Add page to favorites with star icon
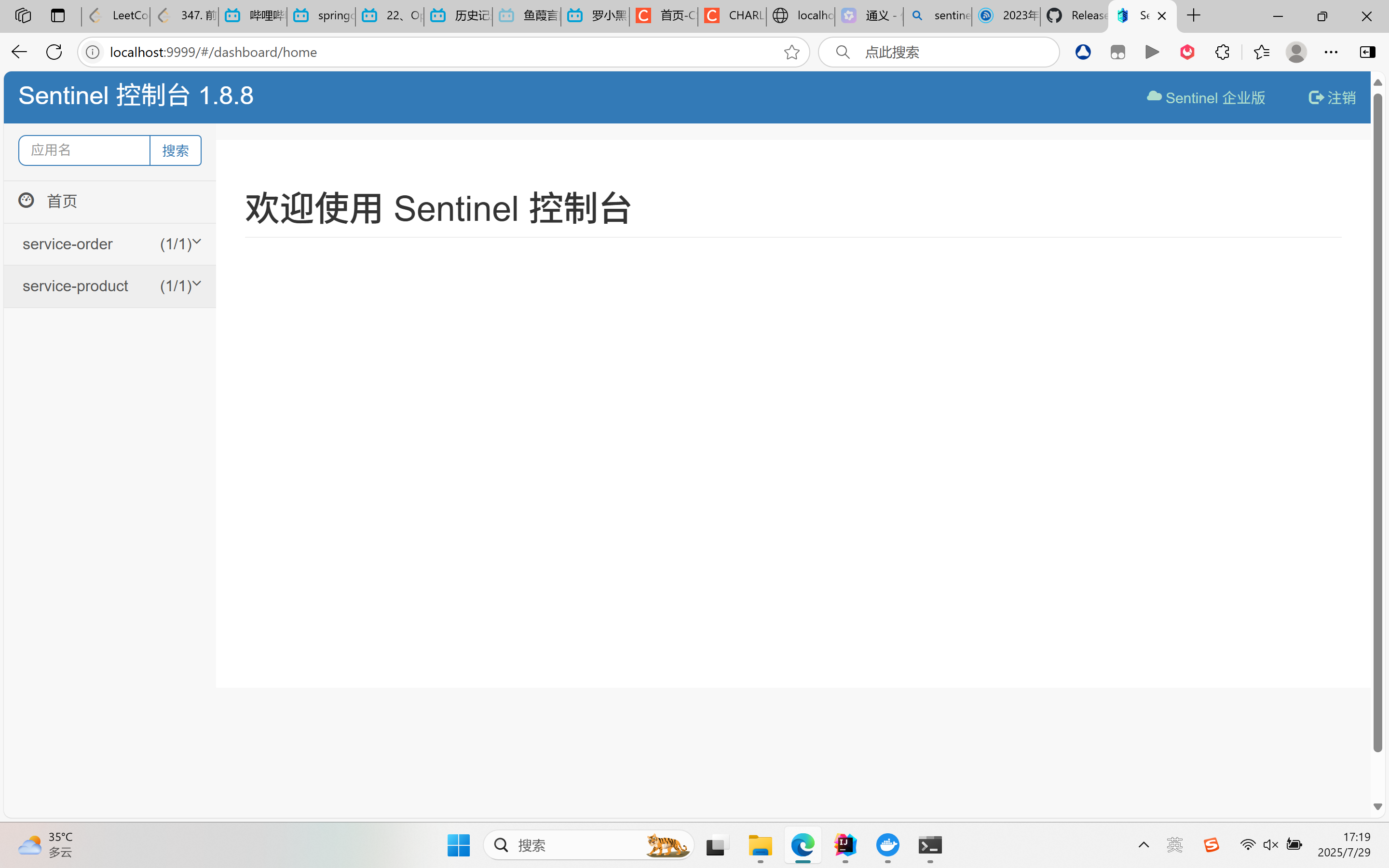 click(791, 52)
